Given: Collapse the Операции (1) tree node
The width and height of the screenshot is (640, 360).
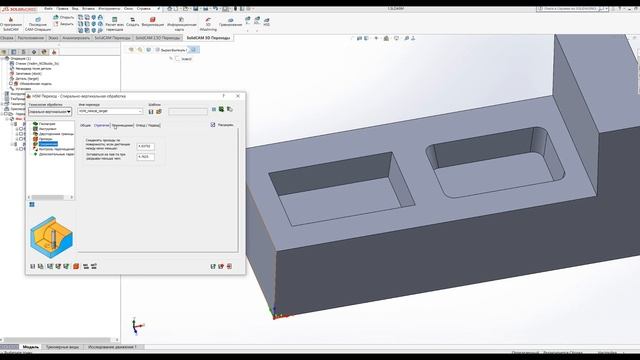Looking at the screenshot, I should click(x=2, y=58).
